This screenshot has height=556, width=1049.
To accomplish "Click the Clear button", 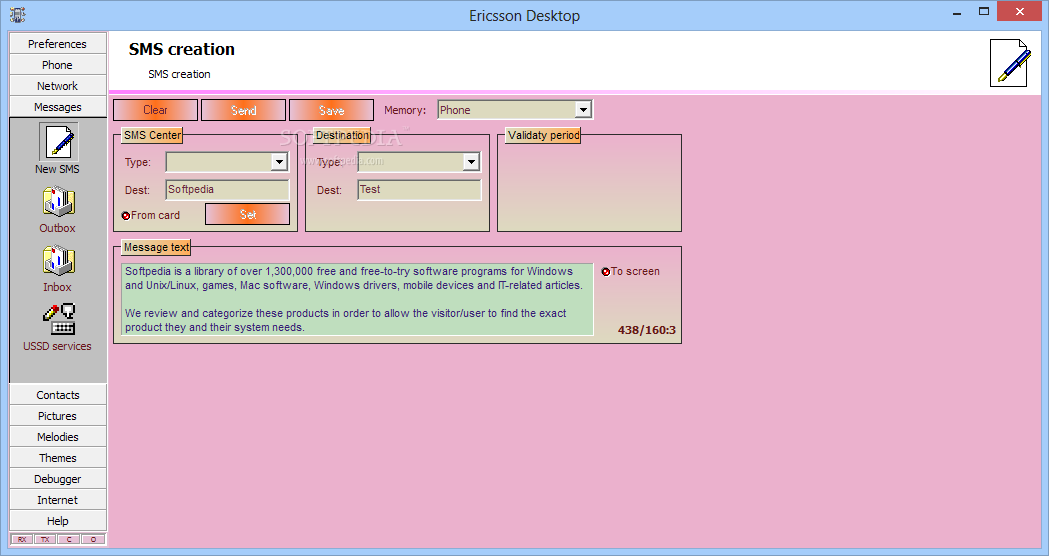I will 155,110.
